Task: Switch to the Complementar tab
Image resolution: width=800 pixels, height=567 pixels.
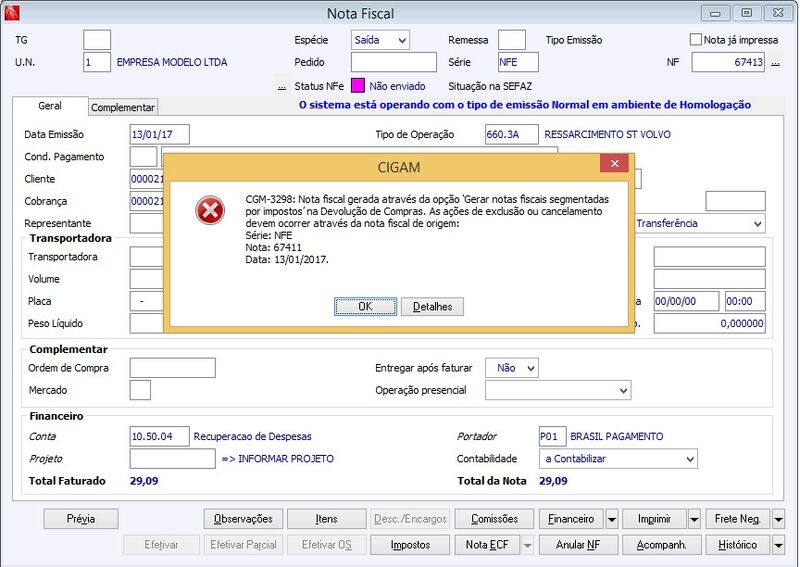Action: (123, 107)
